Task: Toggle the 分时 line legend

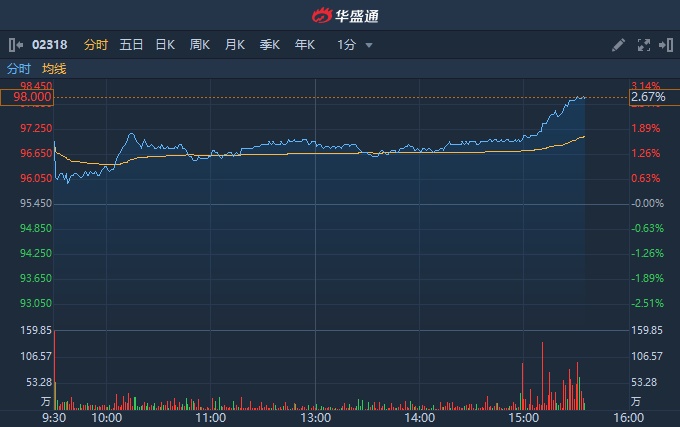Action: tap(19, 69)
